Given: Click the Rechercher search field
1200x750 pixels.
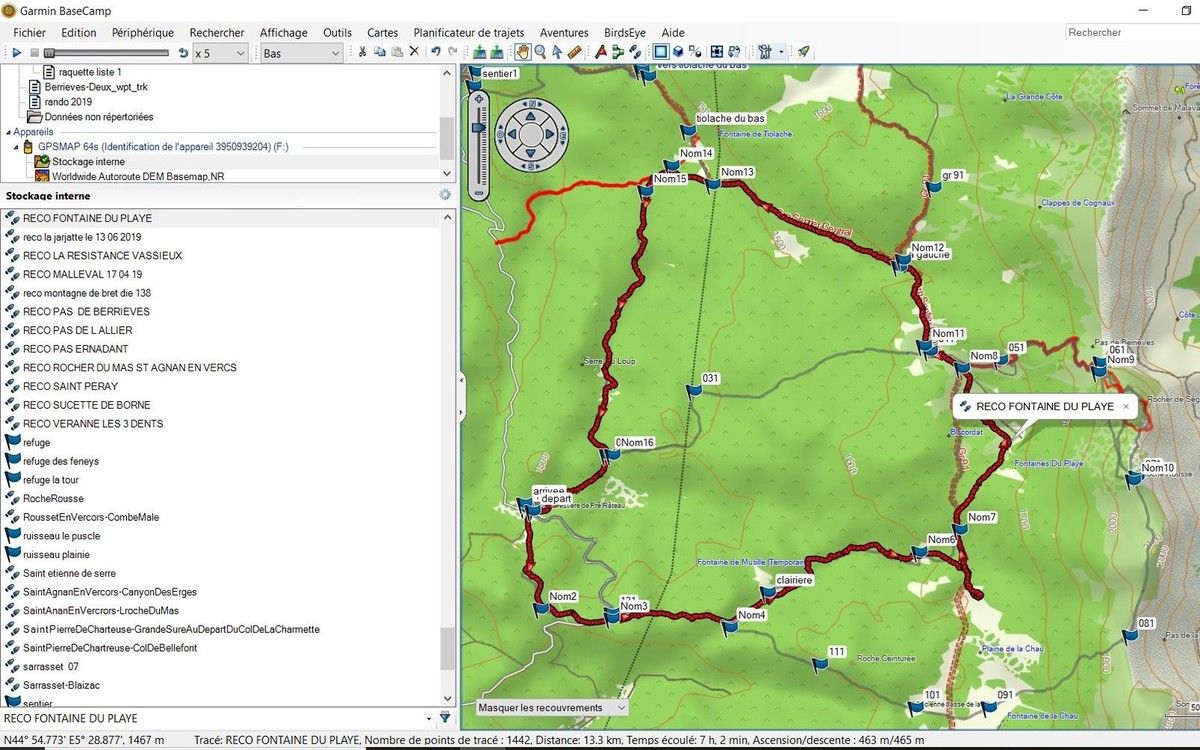Looking at the screenshot, I should point(1131,33).
